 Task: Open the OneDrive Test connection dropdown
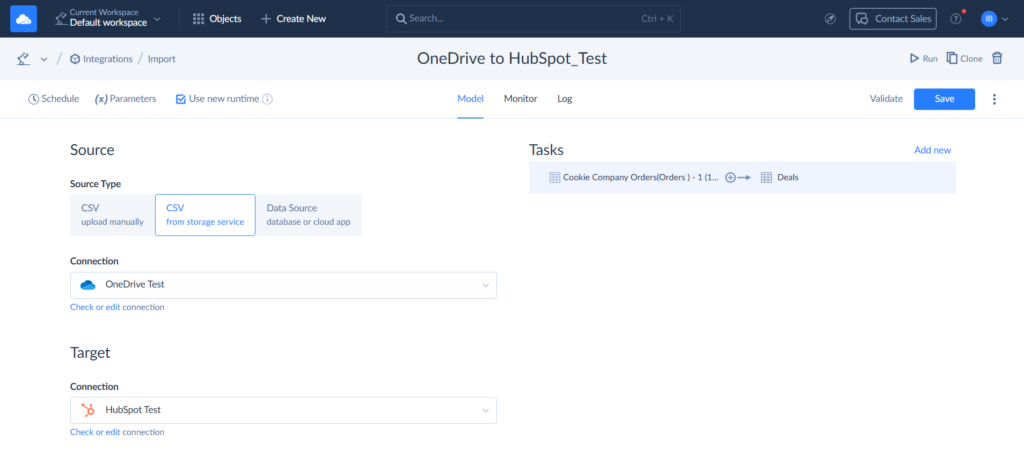pyautogui.click(x=283, y=285)
